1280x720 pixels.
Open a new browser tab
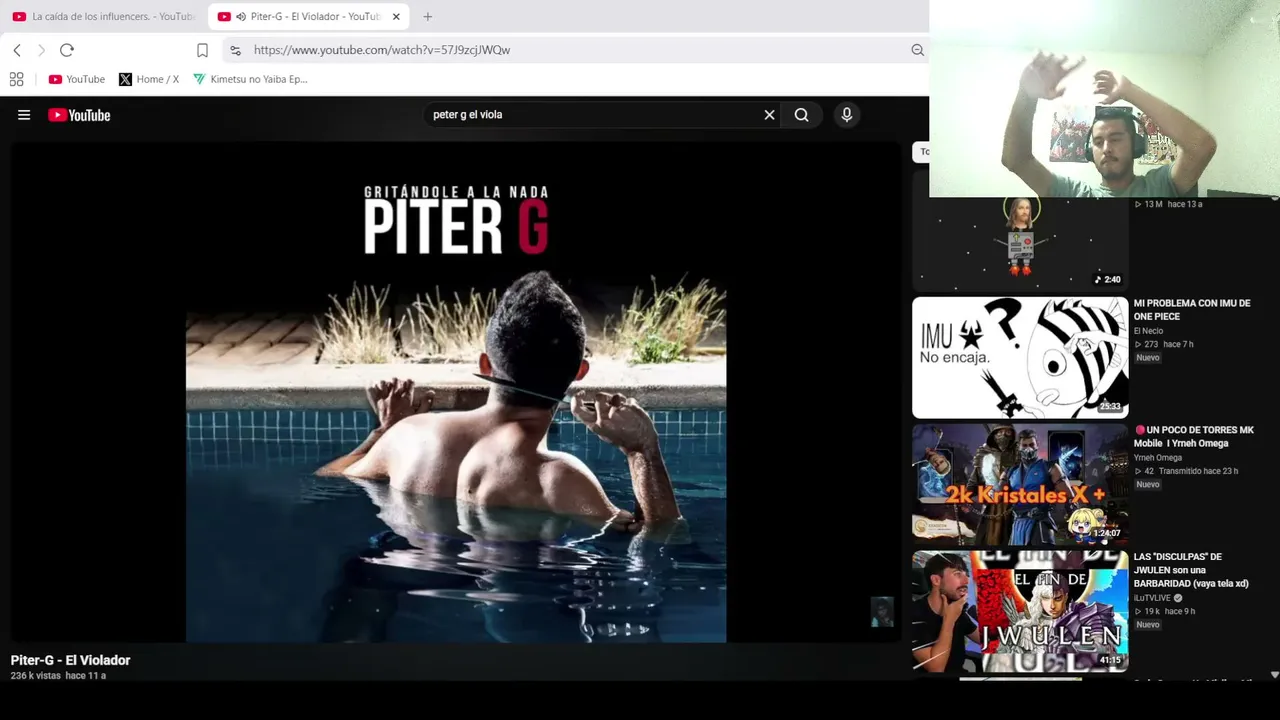coord(428,17)
